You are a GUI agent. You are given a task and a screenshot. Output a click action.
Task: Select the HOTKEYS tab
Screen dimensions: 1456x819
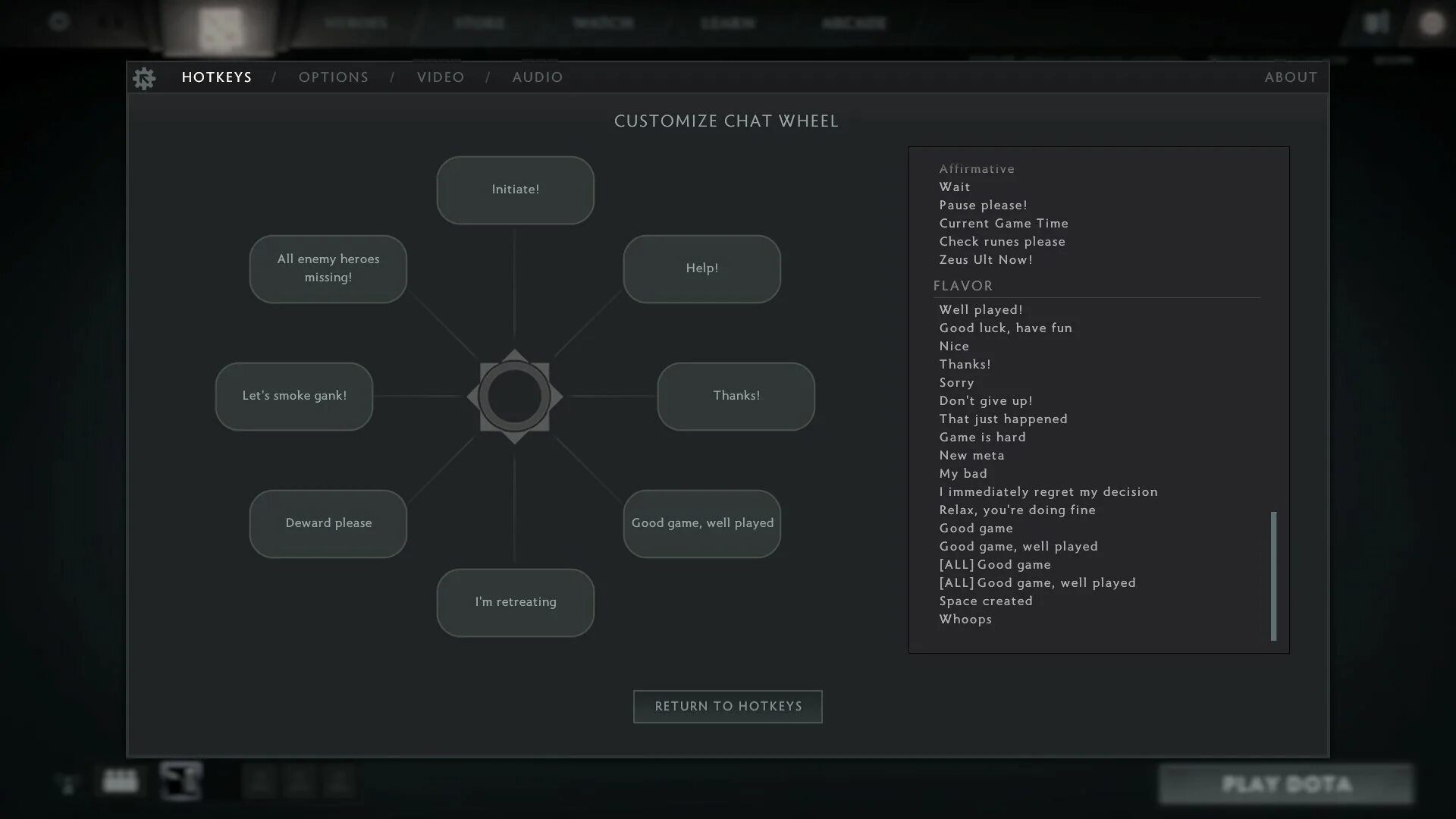[217, 77]
